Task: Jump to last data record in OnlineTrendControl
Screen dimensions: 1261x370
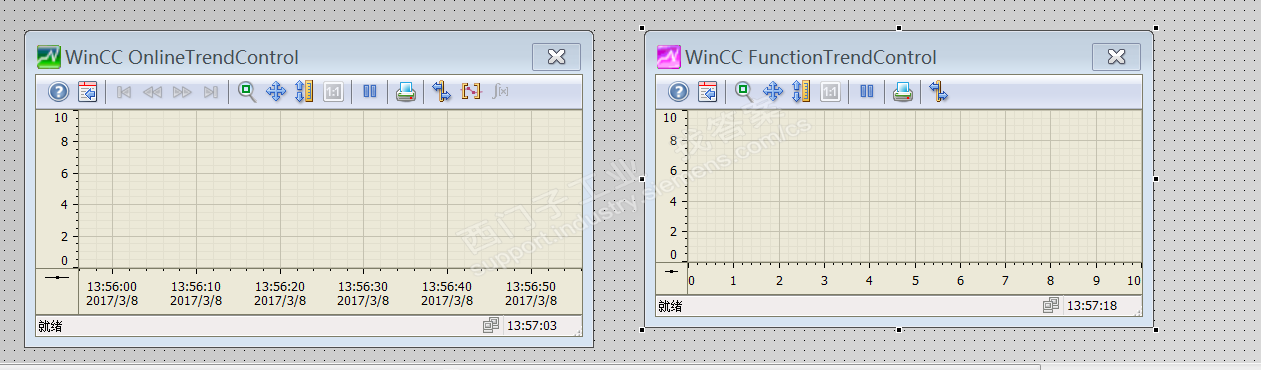Action: 210,92
